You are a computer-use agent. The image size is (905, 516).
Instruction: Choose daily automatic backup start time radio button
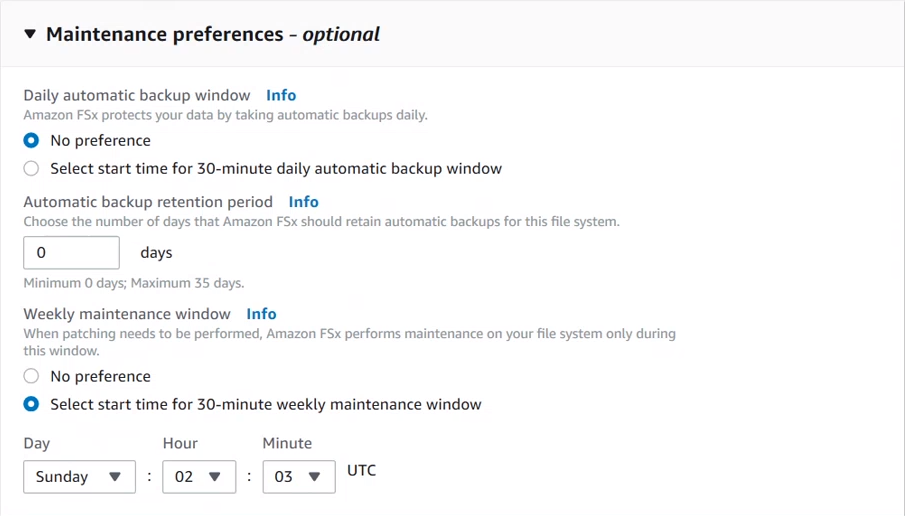pos(31,168)
